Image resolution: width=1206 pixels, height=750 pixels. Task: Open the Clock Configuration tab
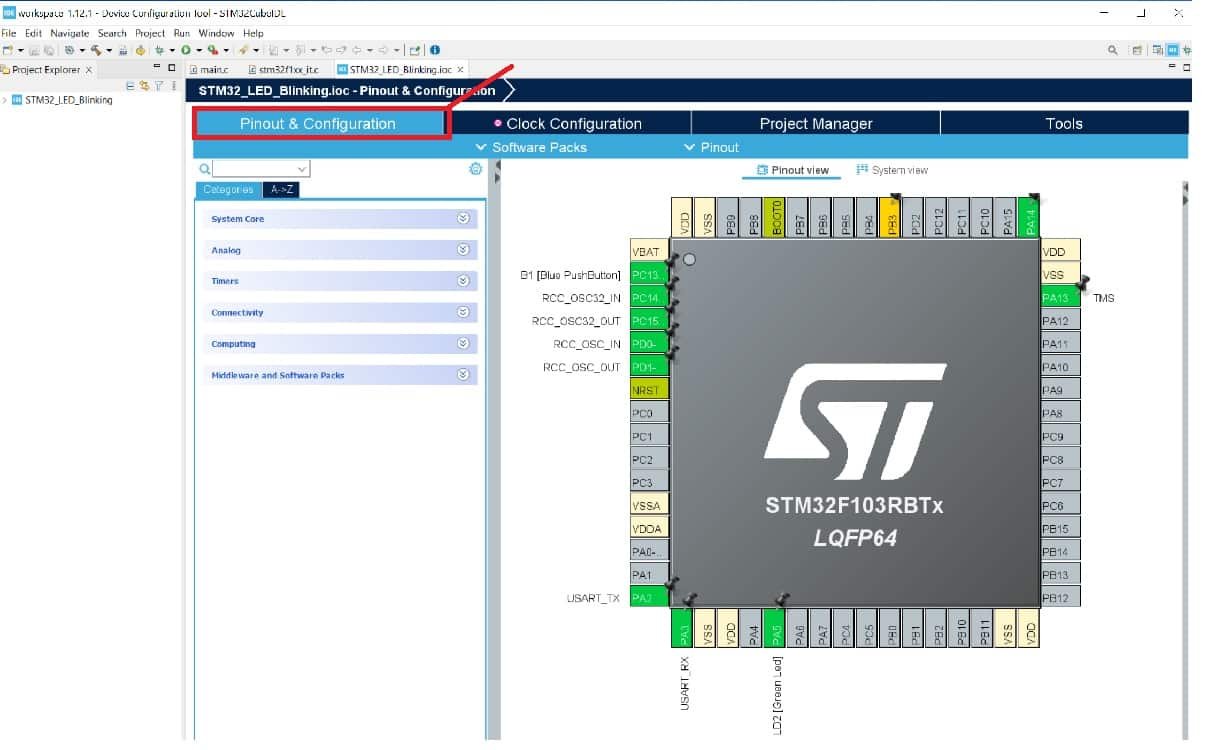click(568, 124)
